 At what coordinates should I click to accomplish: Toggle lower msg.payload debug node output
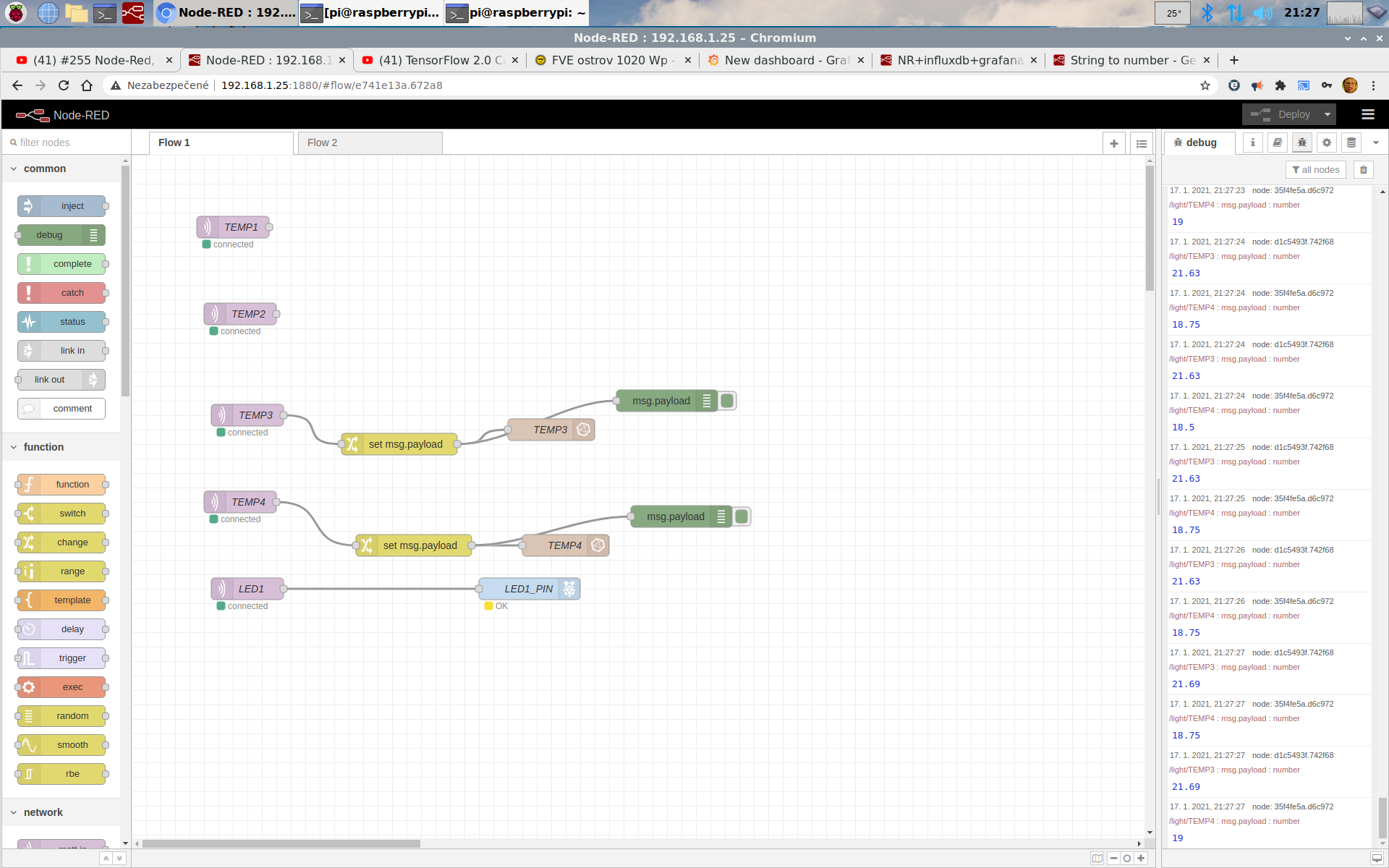pos(742,516)
